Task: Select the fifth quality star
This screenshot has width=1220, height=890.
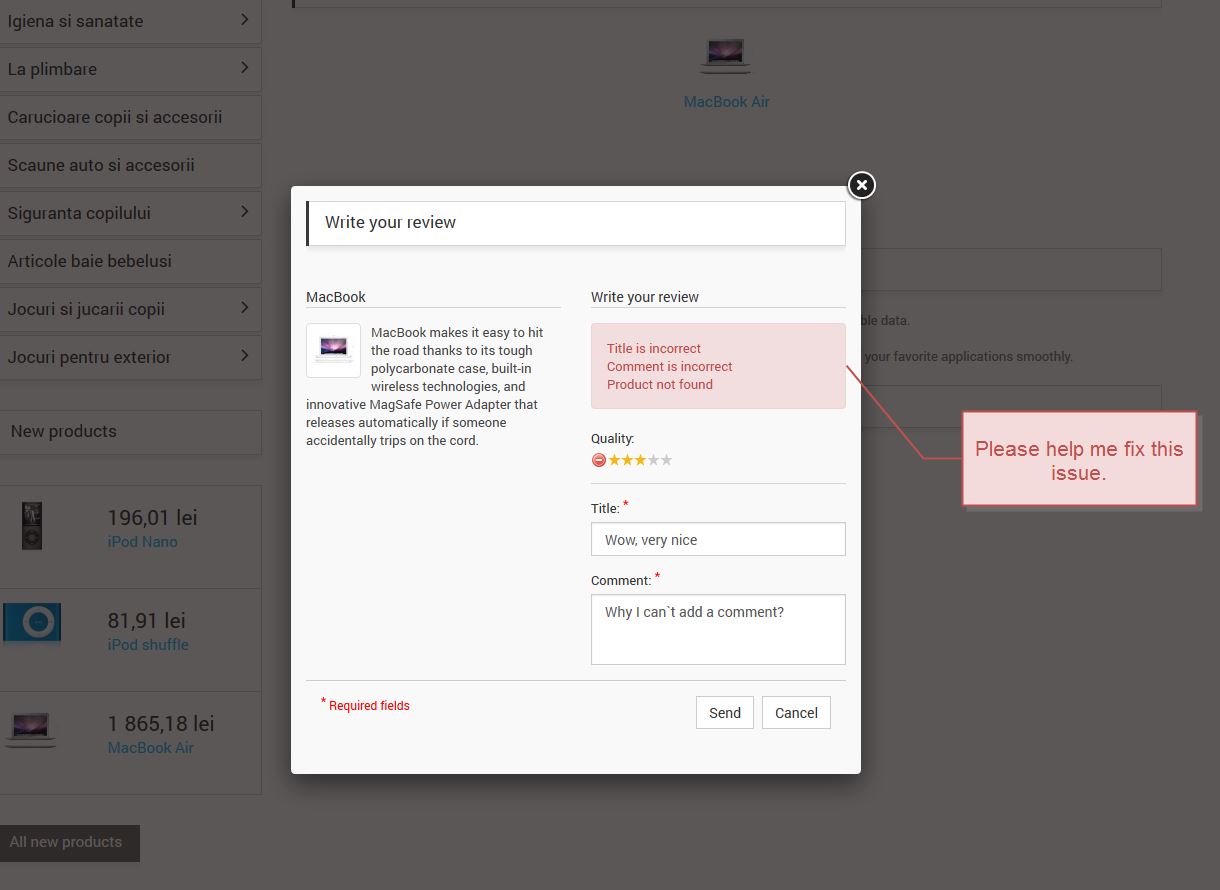Action: 667,460
